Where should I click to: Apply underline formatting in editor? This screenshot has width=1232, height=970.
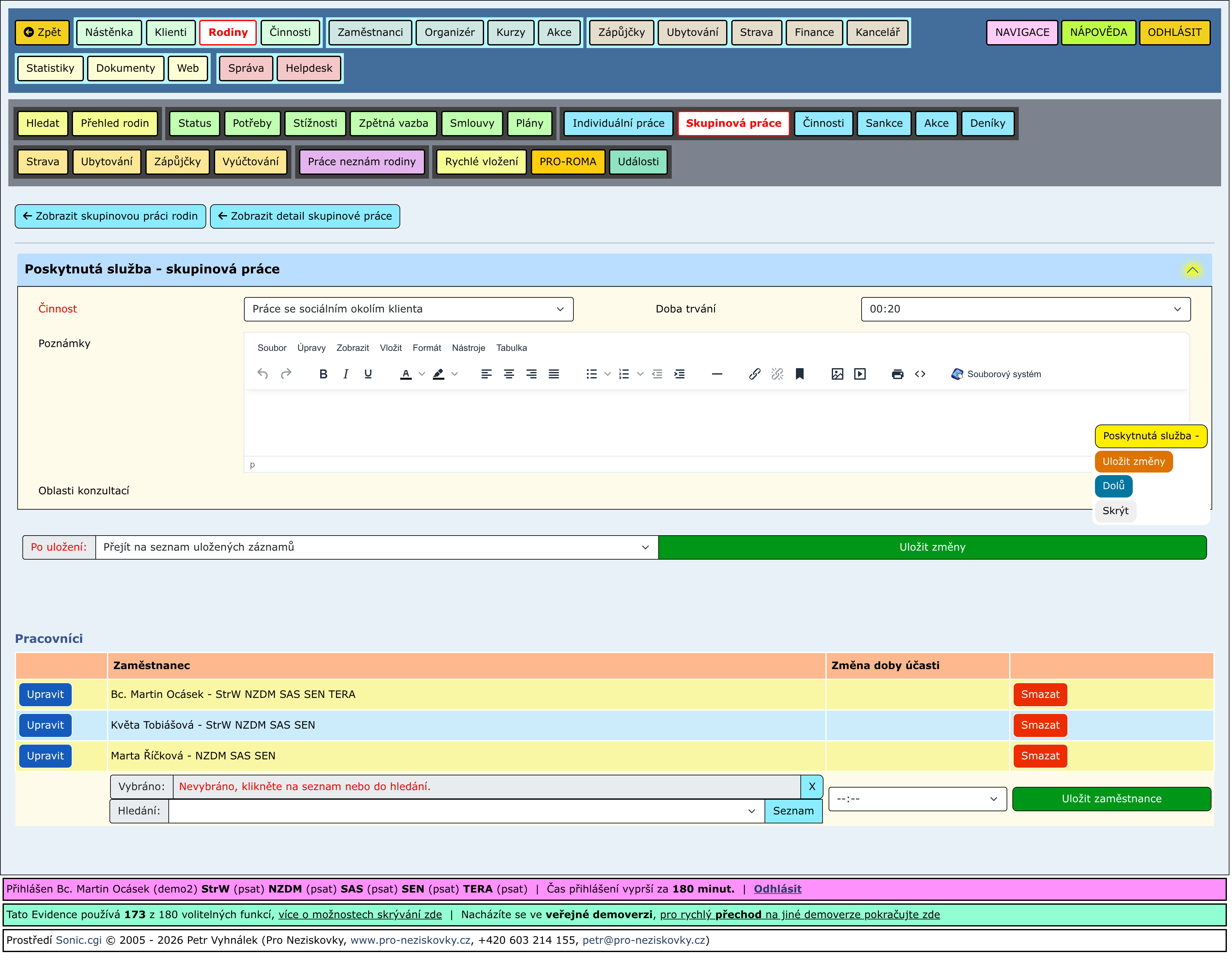pos(368,374)
